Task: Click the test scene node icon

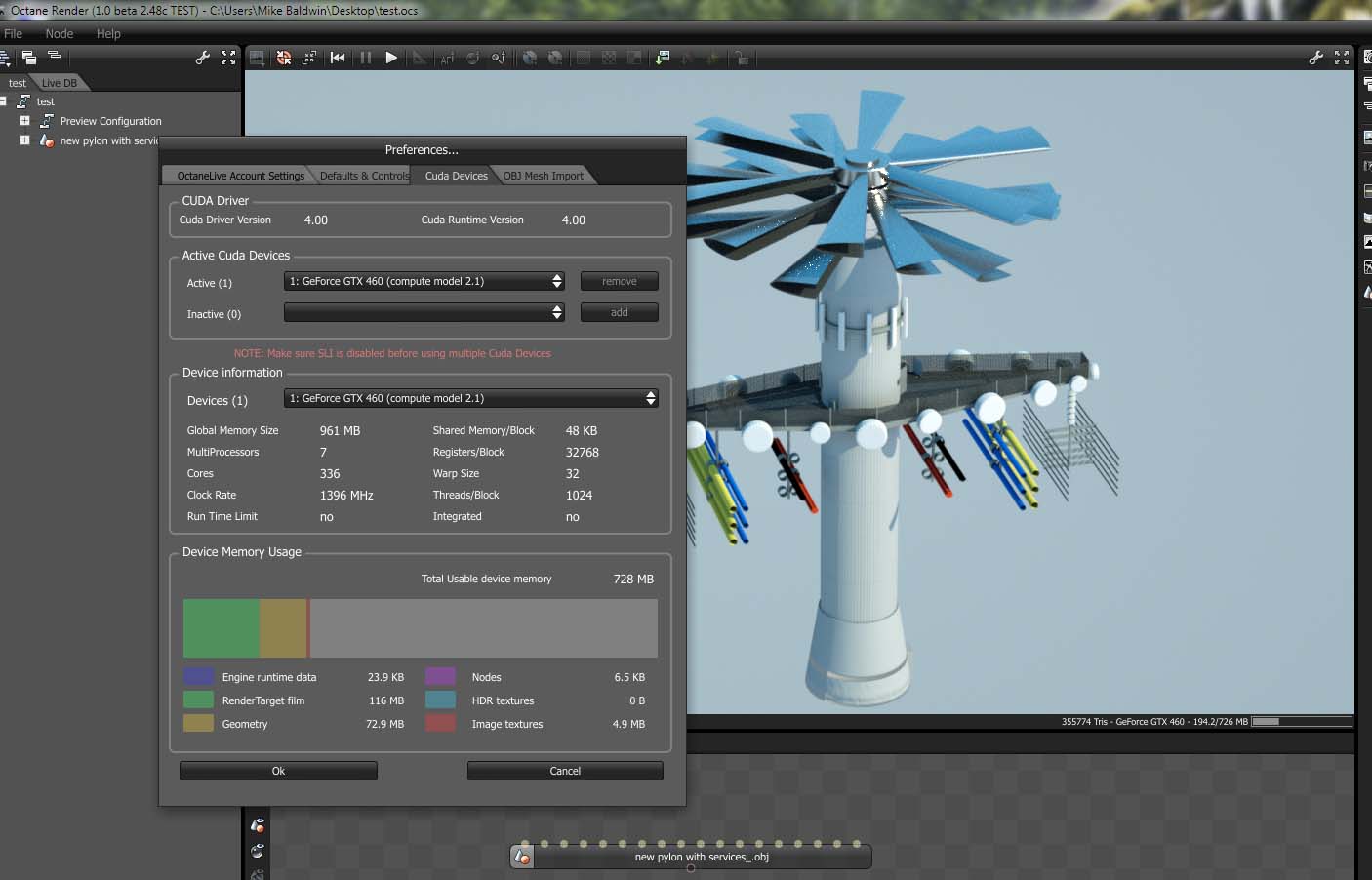Action: 23,101
